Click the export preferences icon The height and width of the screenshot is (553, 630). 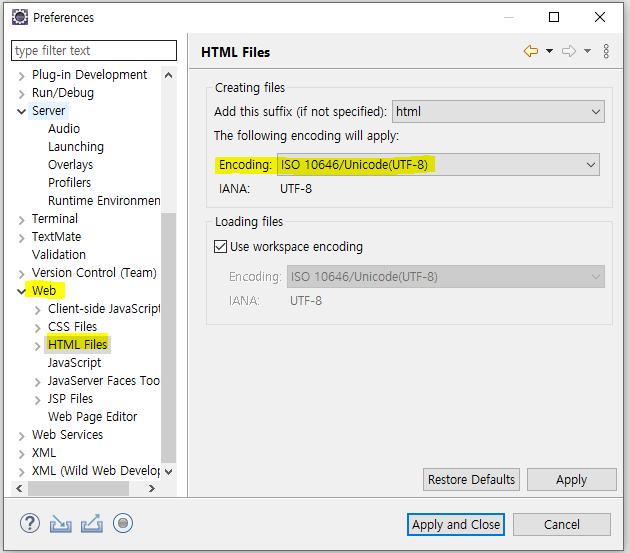pos(92,524)
